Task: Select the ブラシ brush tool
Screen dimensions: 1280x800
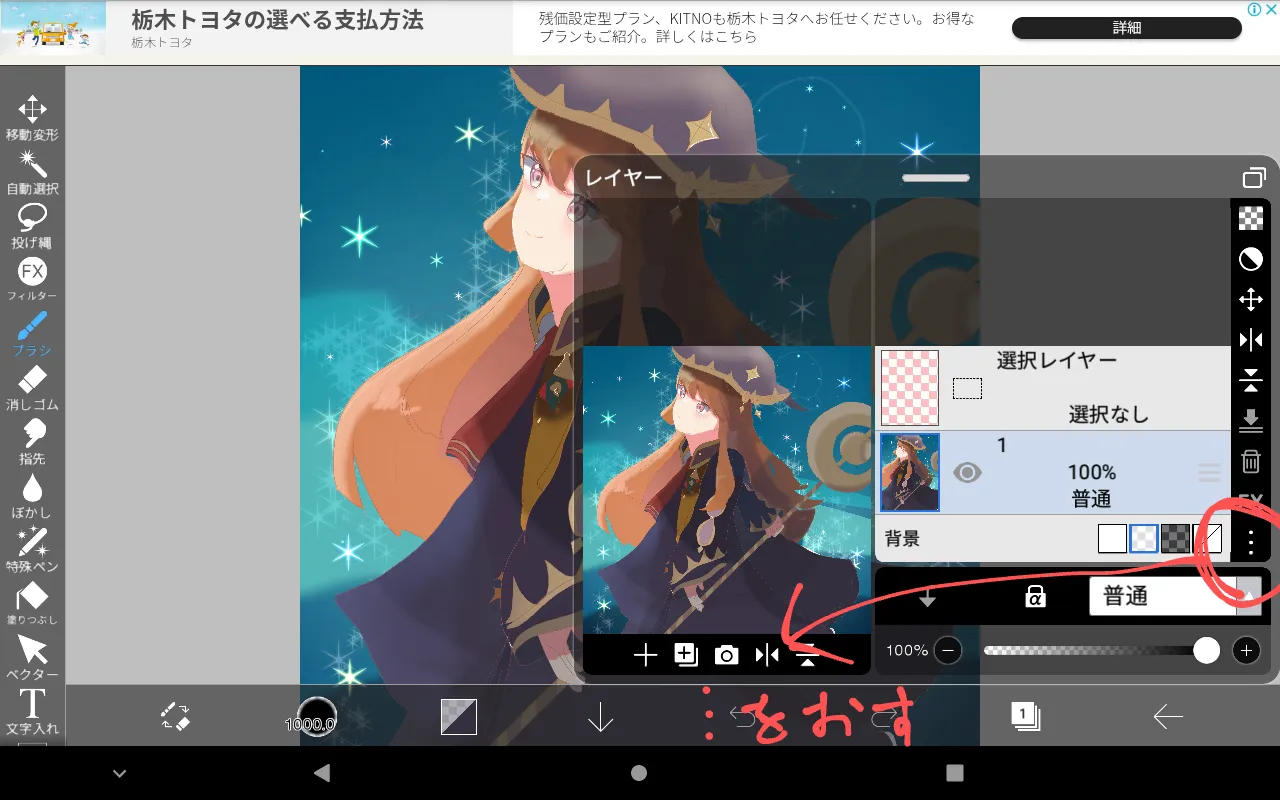Action: click(x=32, y=333)
